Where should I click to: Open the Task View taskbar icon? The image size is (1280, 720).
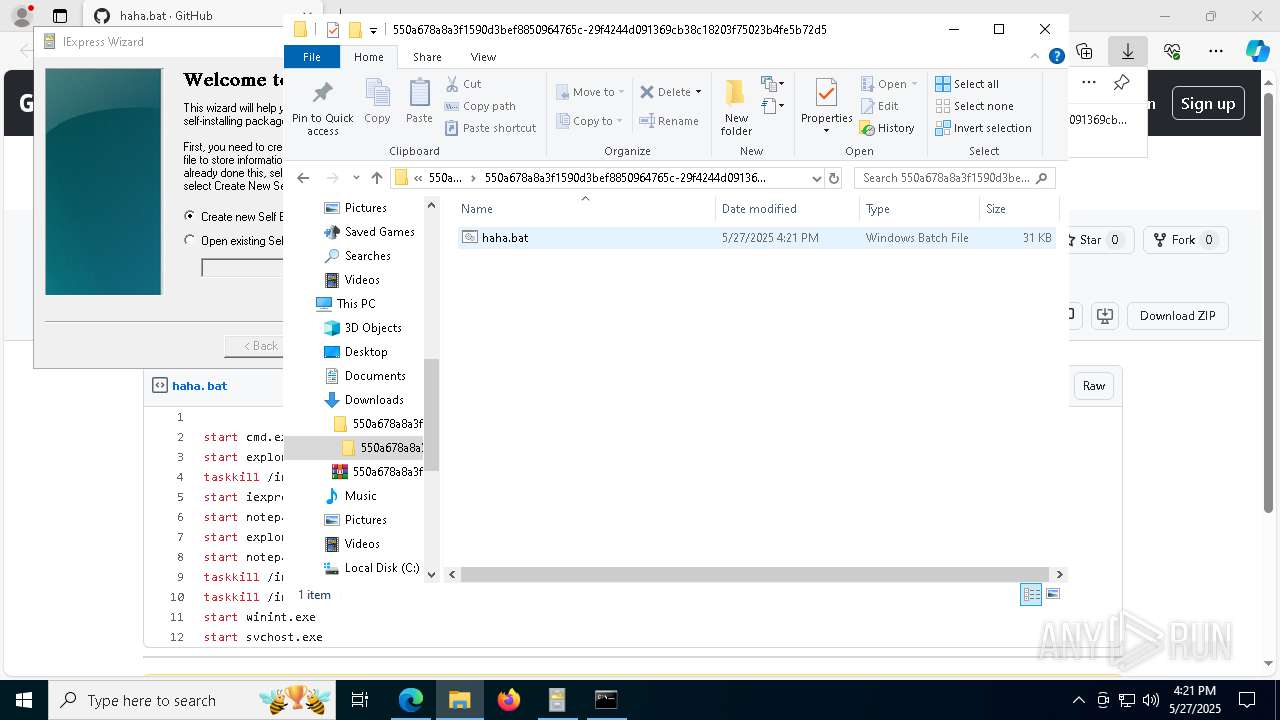(x=360, y=700)
